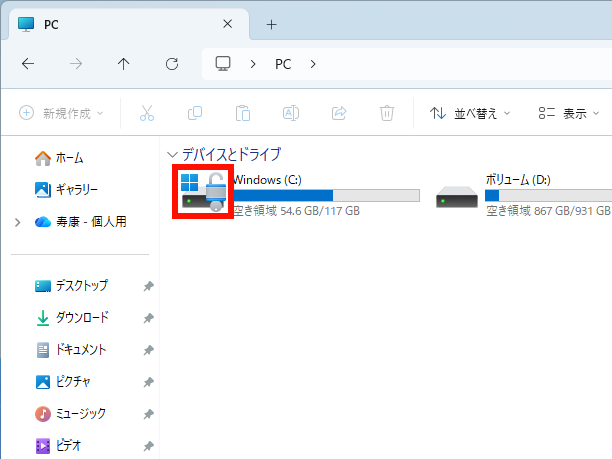Screen dimensions: 612x459
Task: Go up one folder level
Action: pos(124,64)
